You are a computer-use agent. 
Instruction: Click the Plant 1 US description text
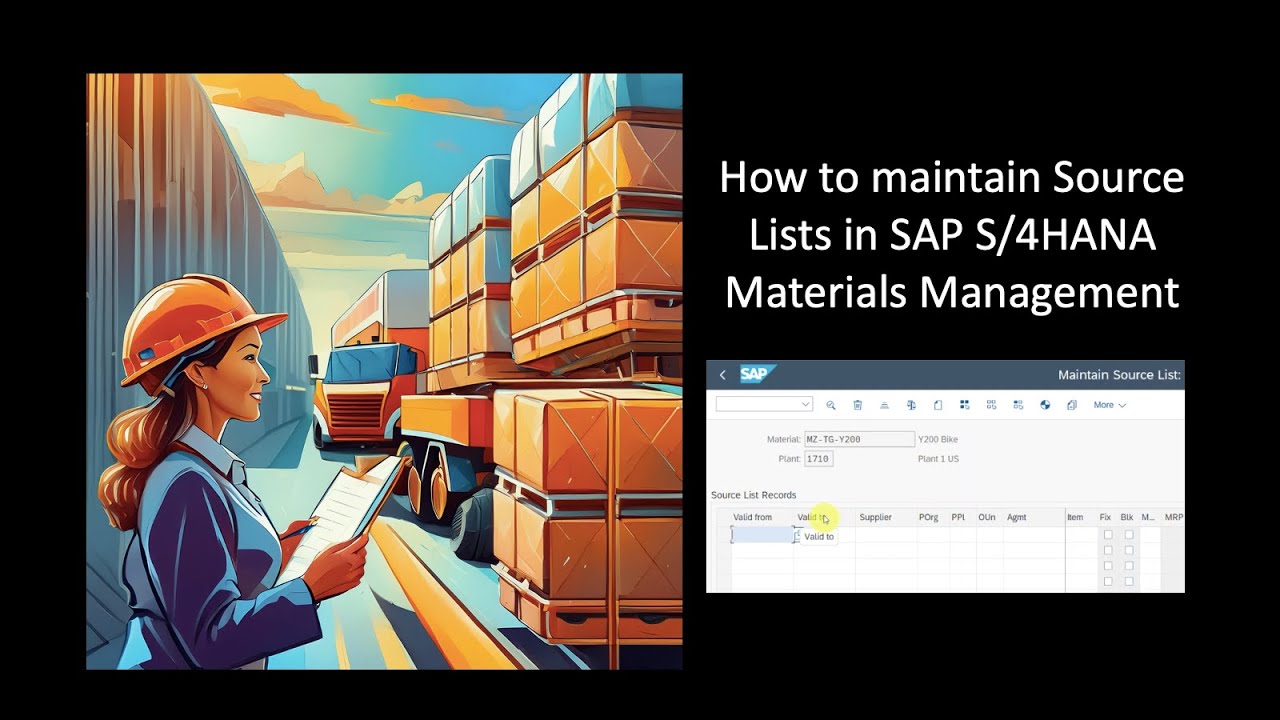click(938, 459)
